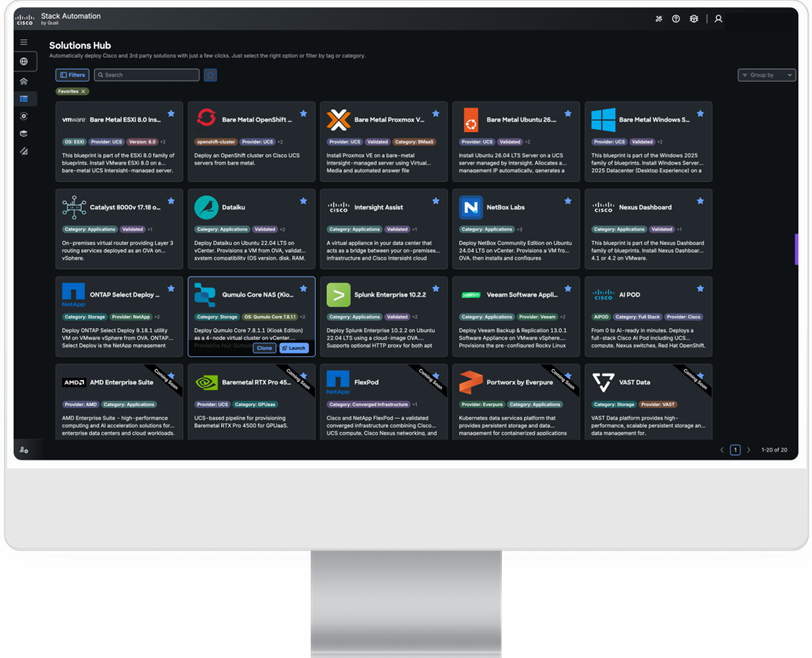Click the Provider: Veeam tag
812x658 pixels.
point(537,317)
